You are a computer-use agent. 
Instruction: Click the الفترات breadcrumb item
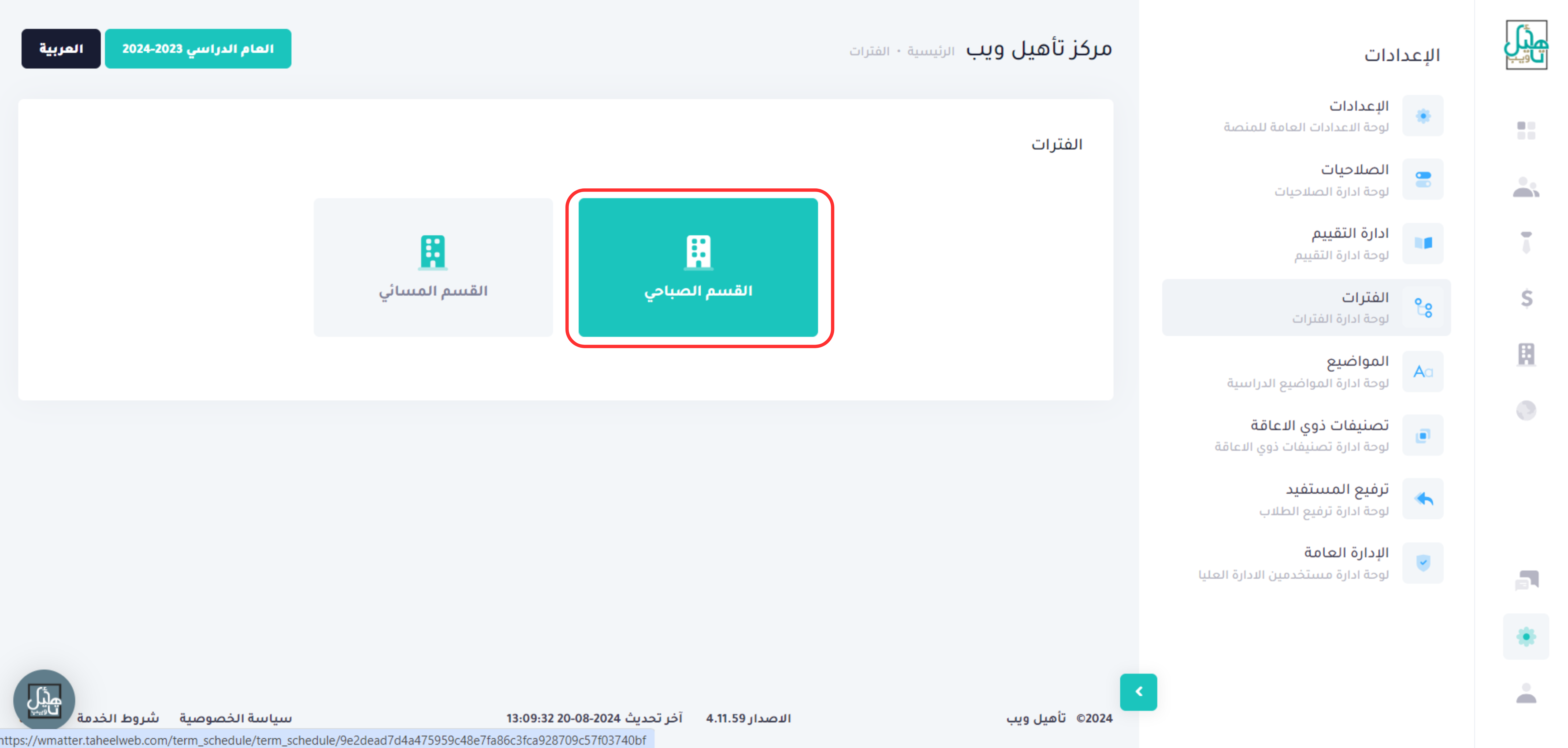click(870, 51)
